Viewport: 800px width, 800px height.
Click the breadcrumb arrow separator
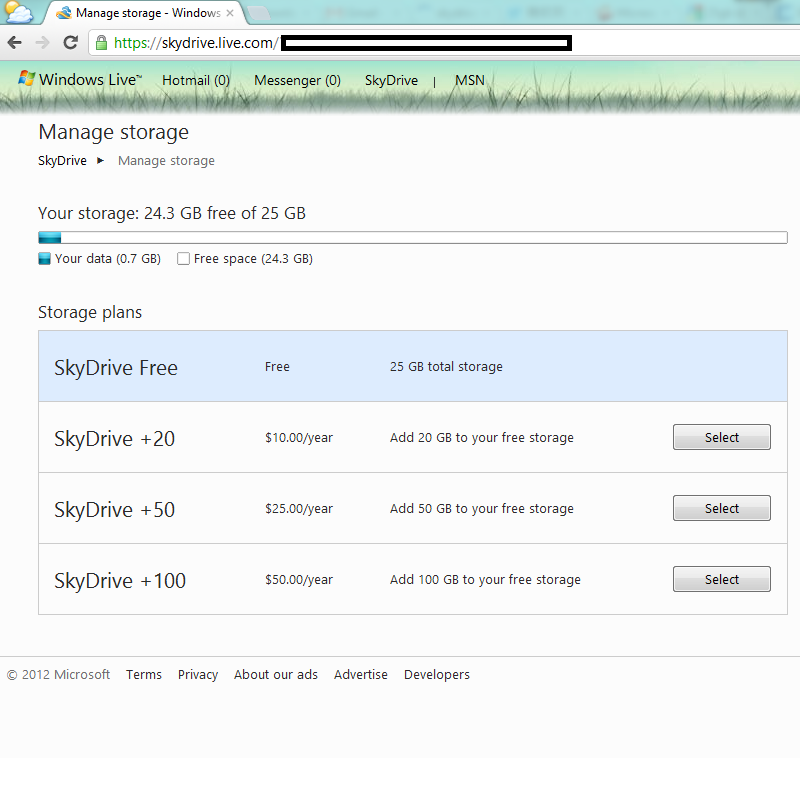click(x=101, y=161)
